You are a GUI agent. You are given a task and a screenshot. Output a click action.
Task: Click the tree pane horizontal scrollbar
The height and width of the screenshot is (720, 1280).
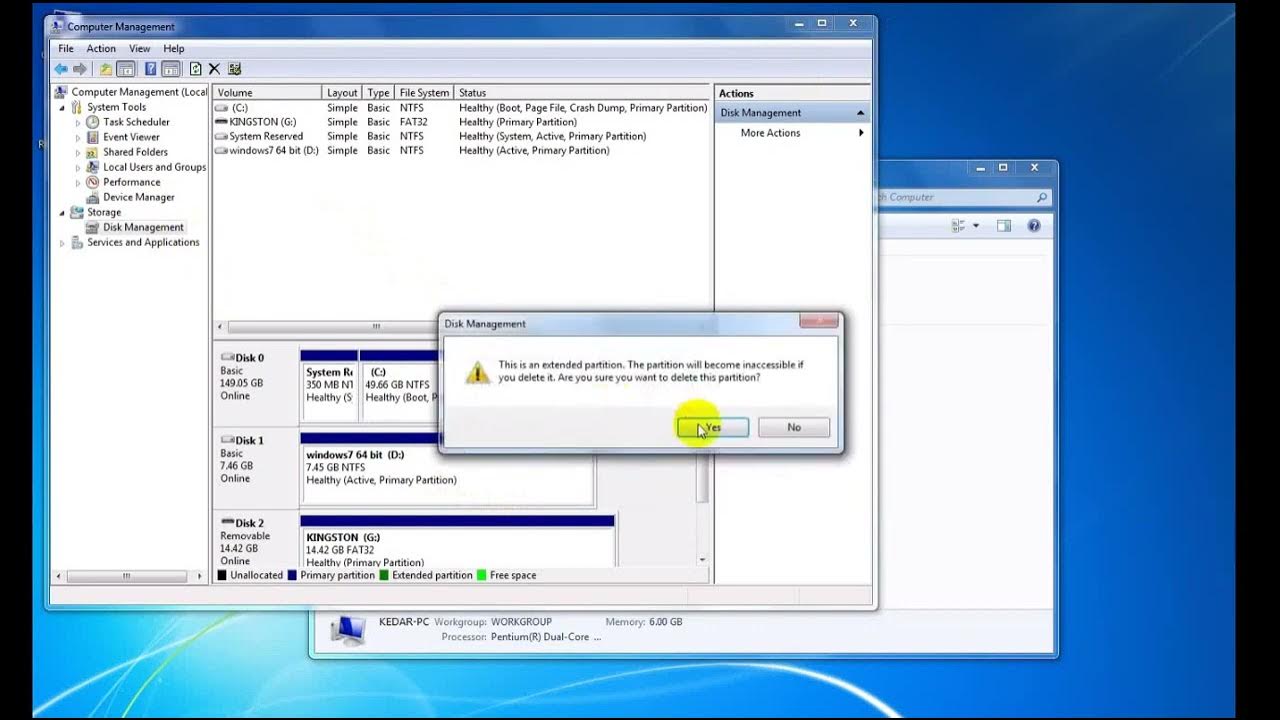click(126, 576)
